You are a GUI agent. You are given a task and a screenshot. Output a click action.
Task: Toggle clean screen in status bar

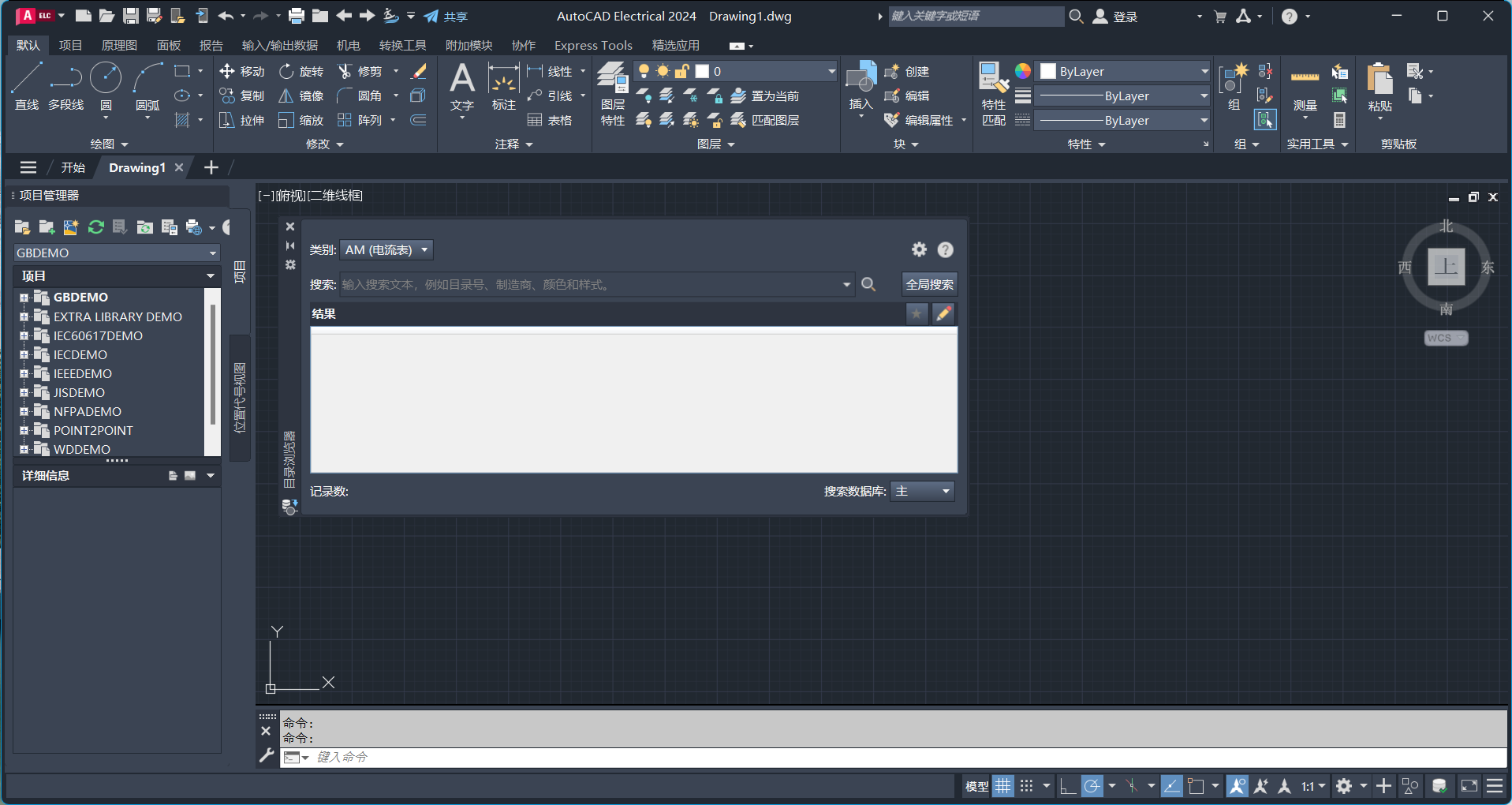[x=1469, y=786]
